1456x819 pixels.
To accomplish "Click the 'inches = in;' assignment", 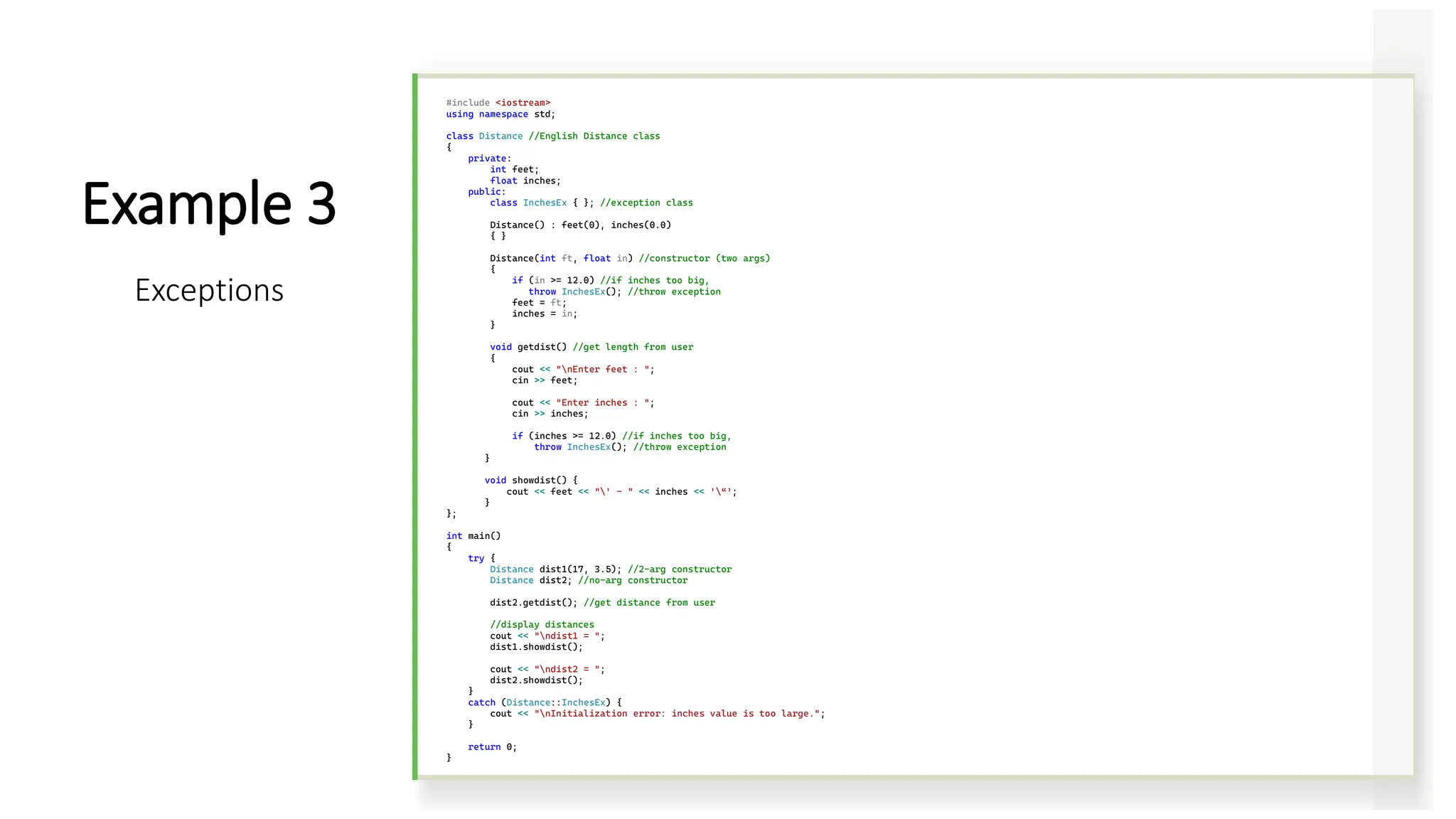I will point(545,314).
